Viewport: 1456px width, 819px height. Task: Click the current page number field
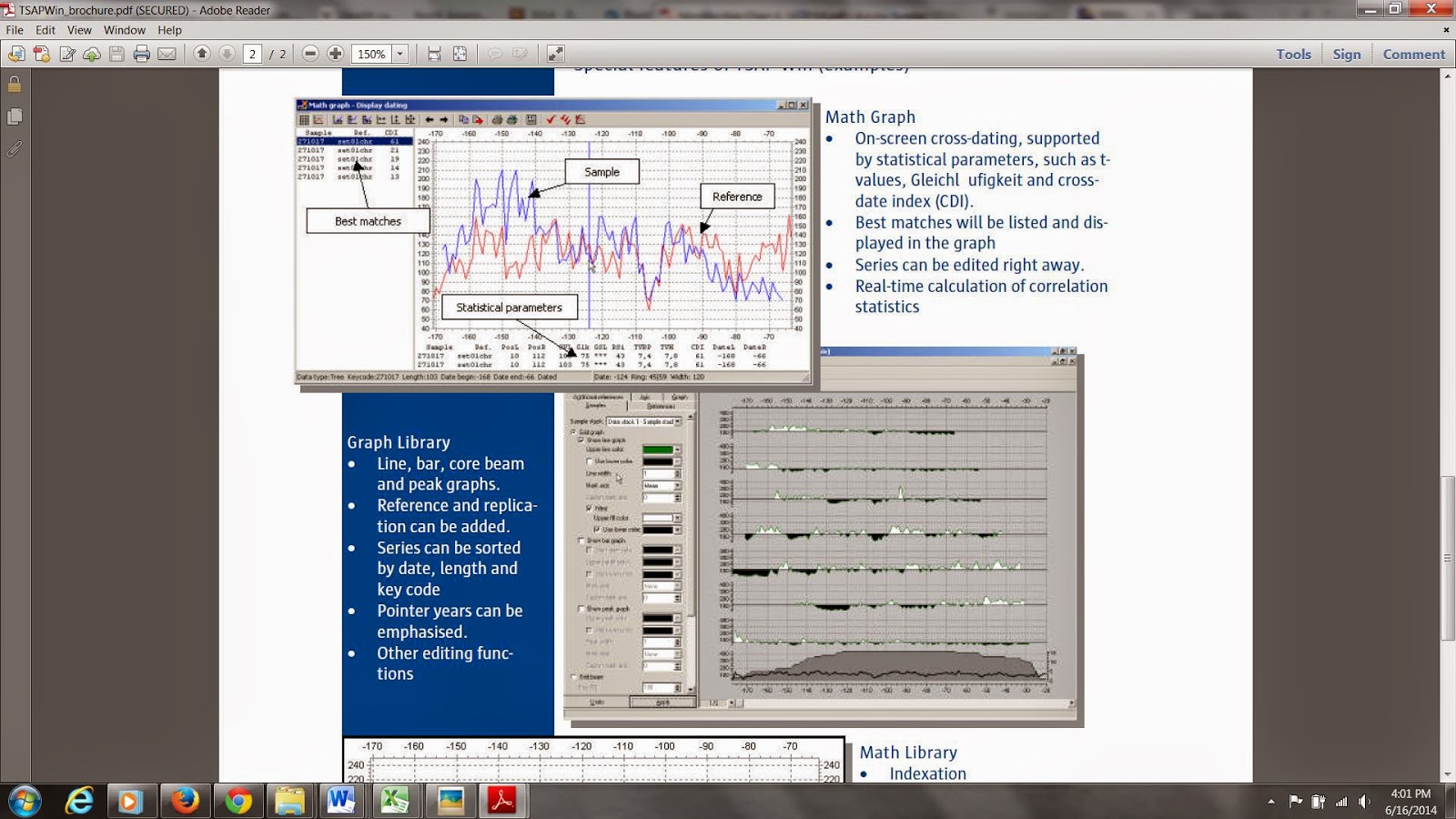(x=253, y=55)
